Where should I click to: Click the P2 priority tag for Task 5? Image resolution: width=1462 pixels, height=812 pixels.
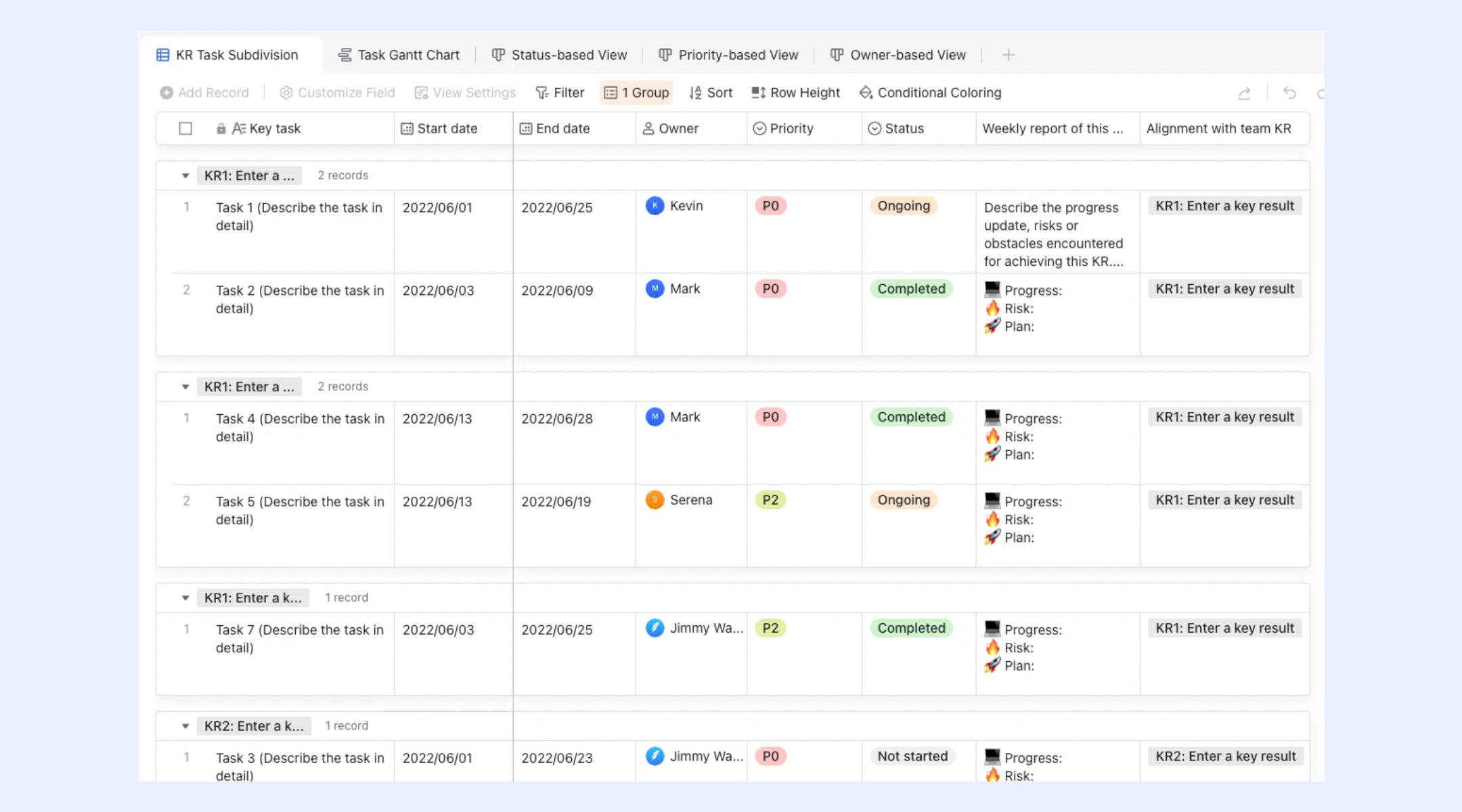tap(770, 500)
